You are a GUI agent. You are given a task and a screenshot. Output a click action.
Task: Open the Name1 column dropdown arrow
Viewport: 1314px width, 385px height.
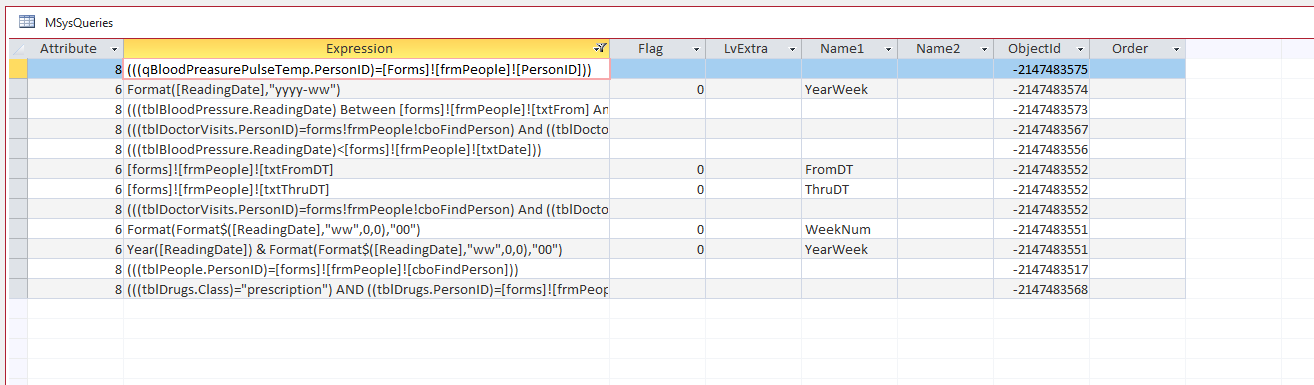[x=887, y=49]
